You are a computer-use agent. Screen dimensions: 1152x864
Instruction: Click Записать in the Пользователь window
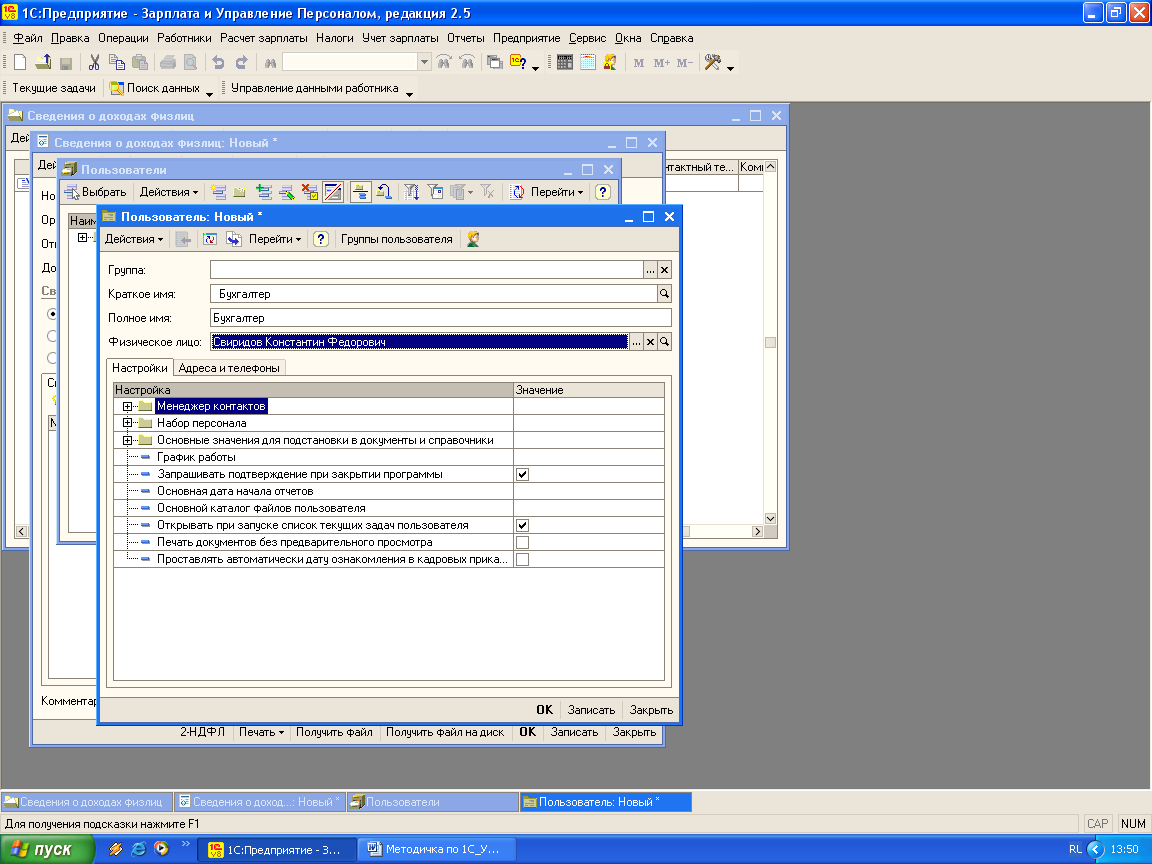tap(591, 710)
